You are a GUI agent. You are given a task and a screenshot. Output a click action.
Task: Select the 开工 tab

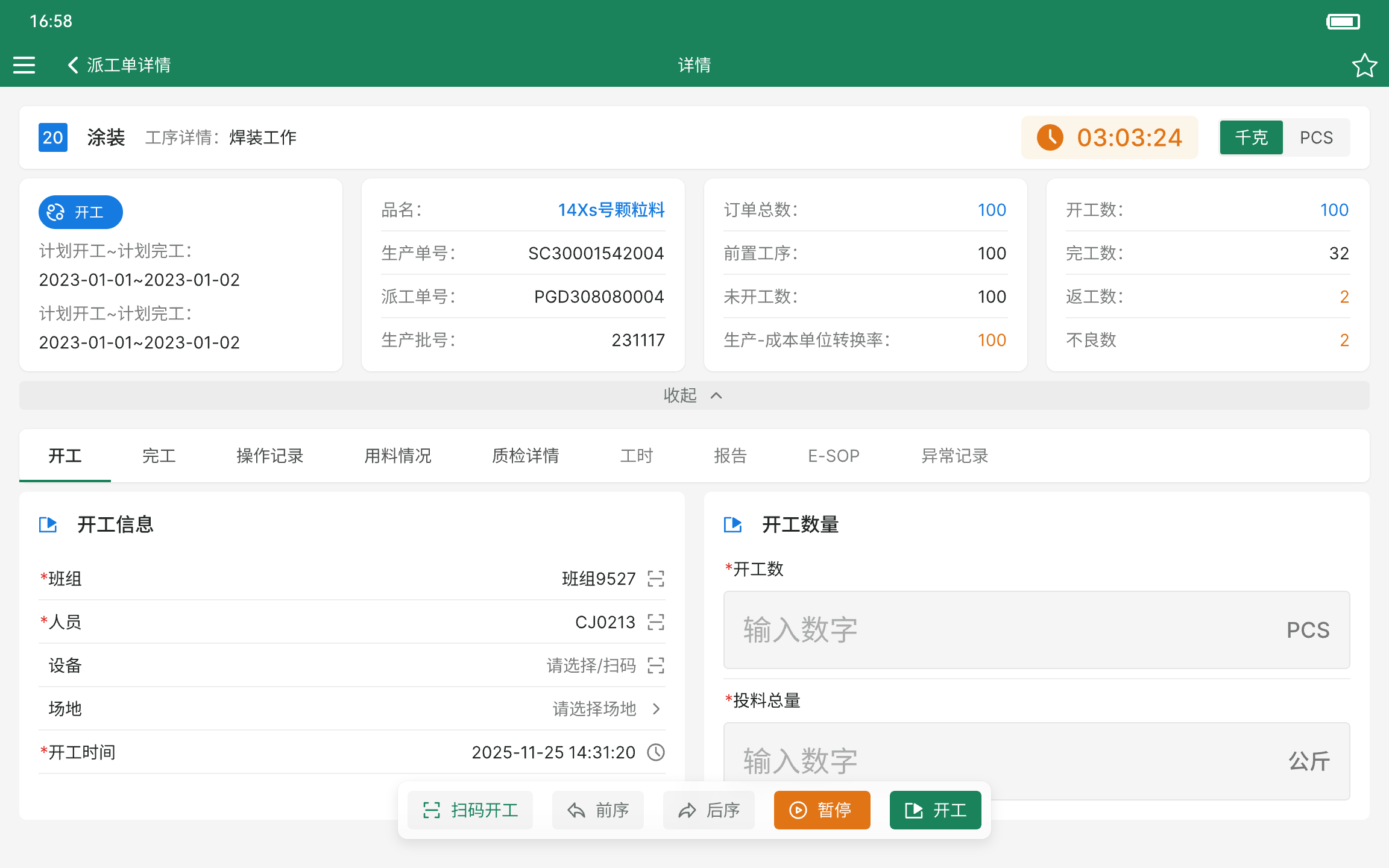[65, 456]
